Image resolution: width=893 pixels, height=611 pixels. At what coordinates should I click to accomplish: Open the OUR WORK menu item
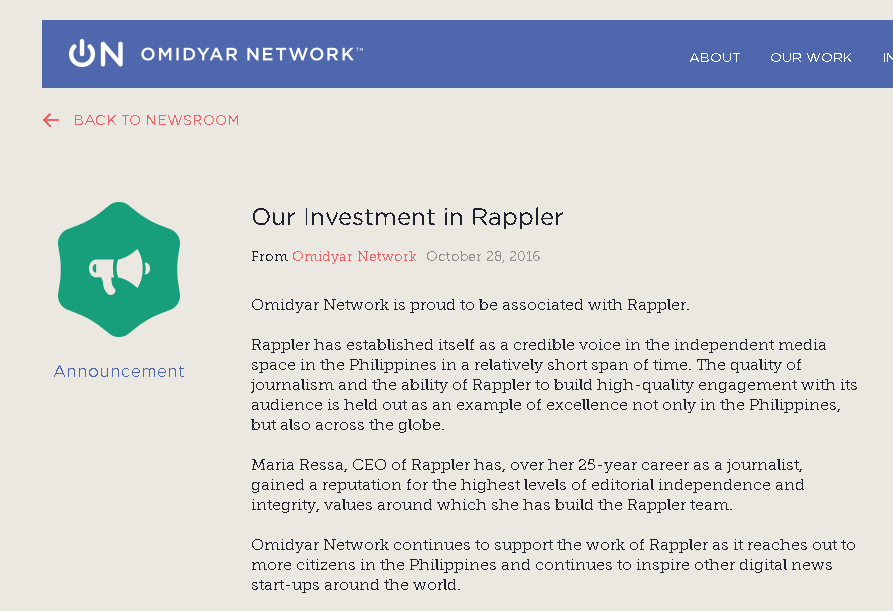pos(810,58)
